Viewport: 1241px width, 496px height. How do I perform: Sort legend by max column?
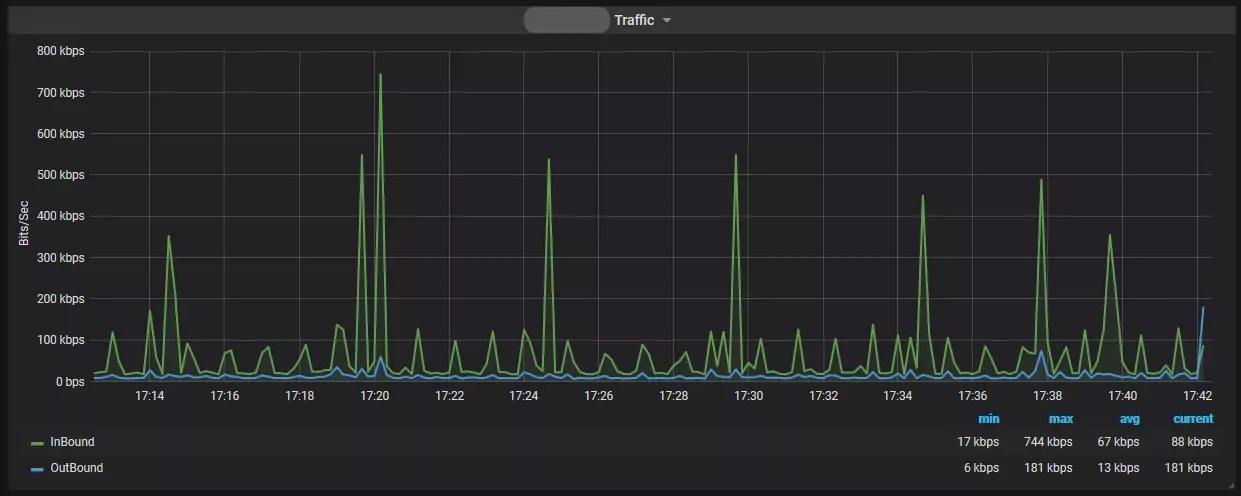[1060, 419]
